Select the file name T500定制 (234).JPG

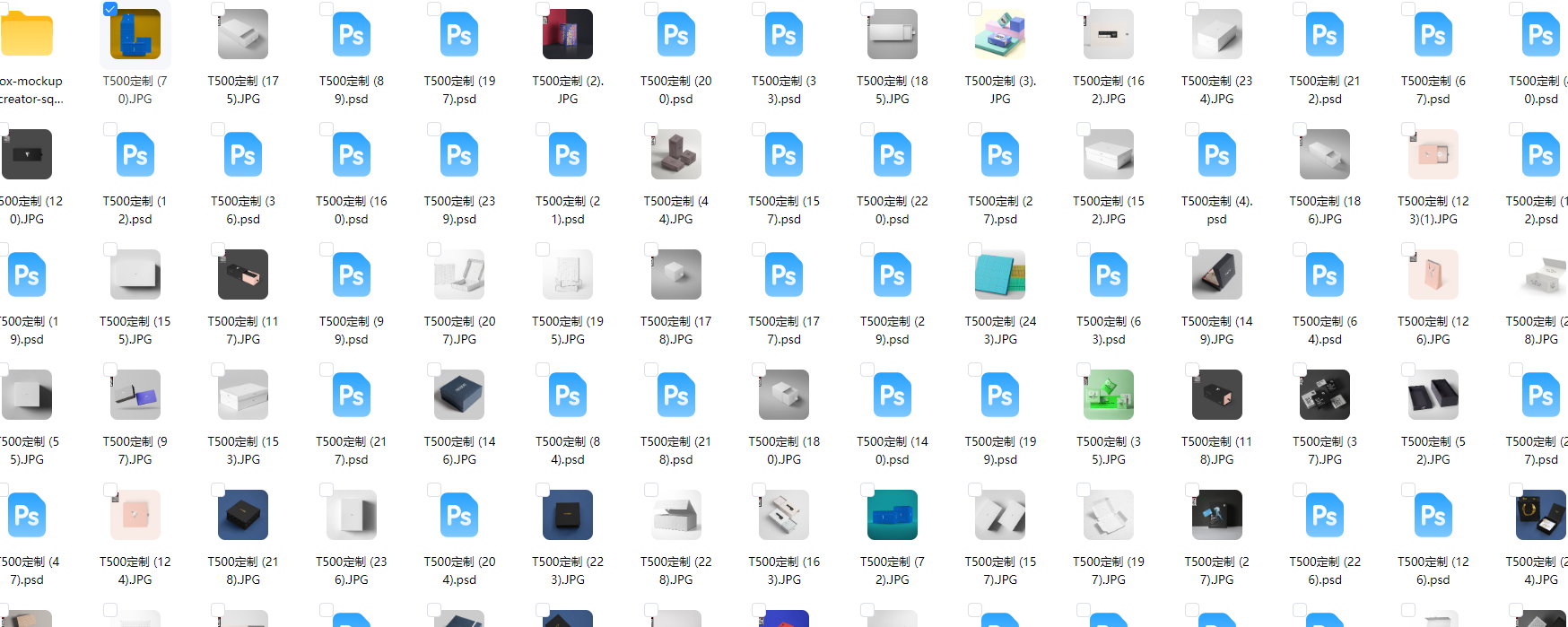[1217, 90]
